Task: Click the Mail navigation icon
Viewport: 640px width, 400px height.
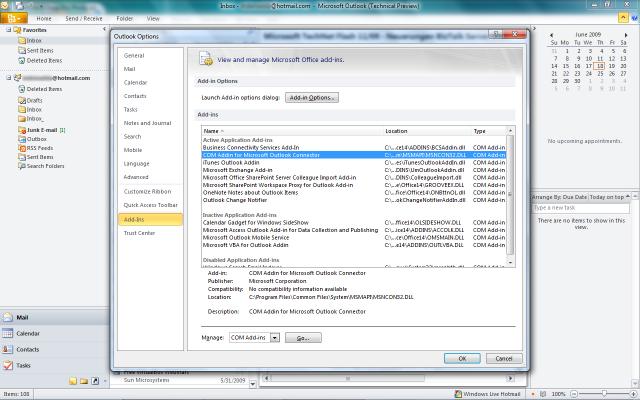Action: pos(7,317)
